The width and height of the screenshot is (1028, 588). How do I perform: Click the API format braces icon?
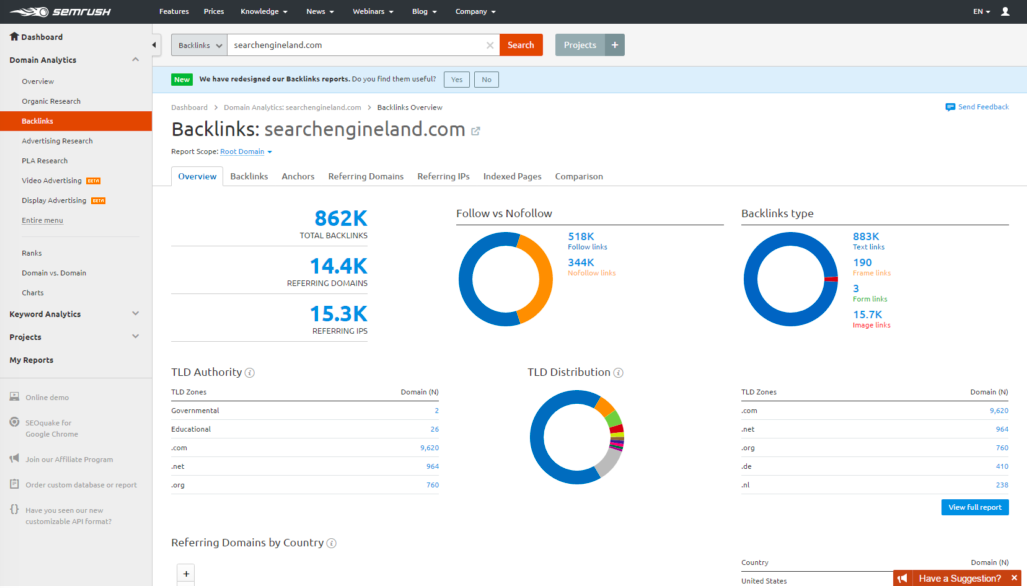(x=14, y=509)
